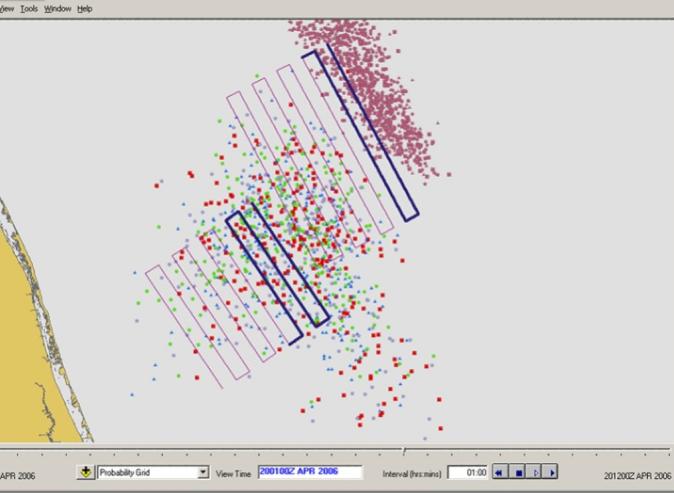Image resolution: width=674 pixels, height=493 pixels.
Task: Click the View Time input field
Action: (x=310, y=472)
